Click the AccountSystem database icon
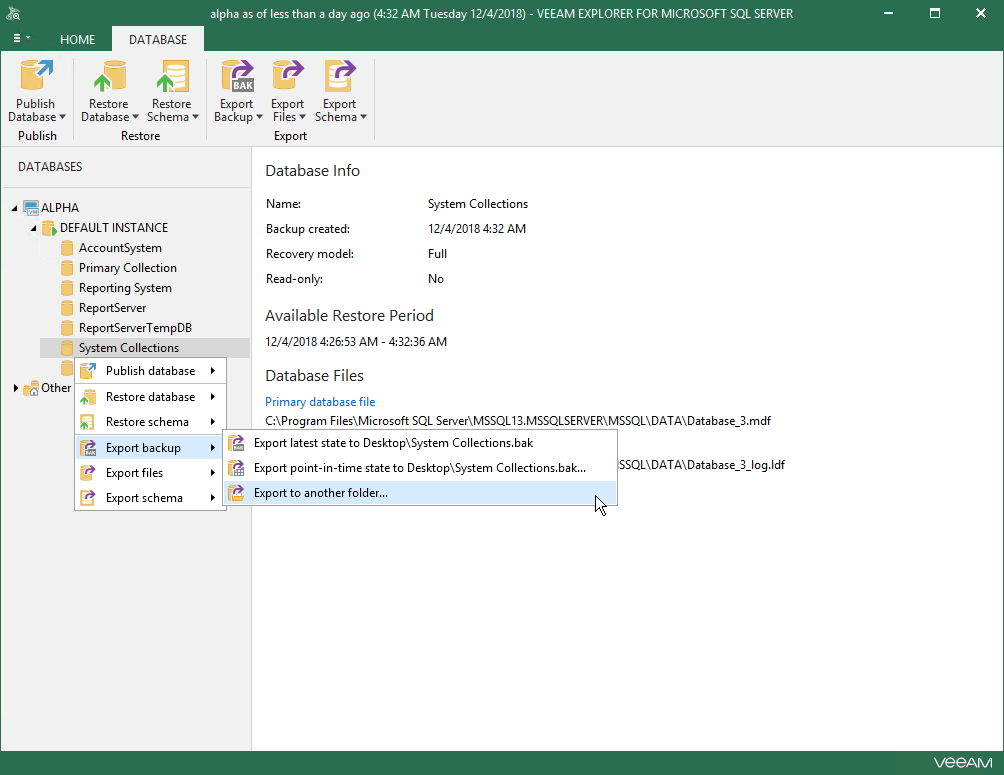1004x775 pixels. click(x=67, y=248)
